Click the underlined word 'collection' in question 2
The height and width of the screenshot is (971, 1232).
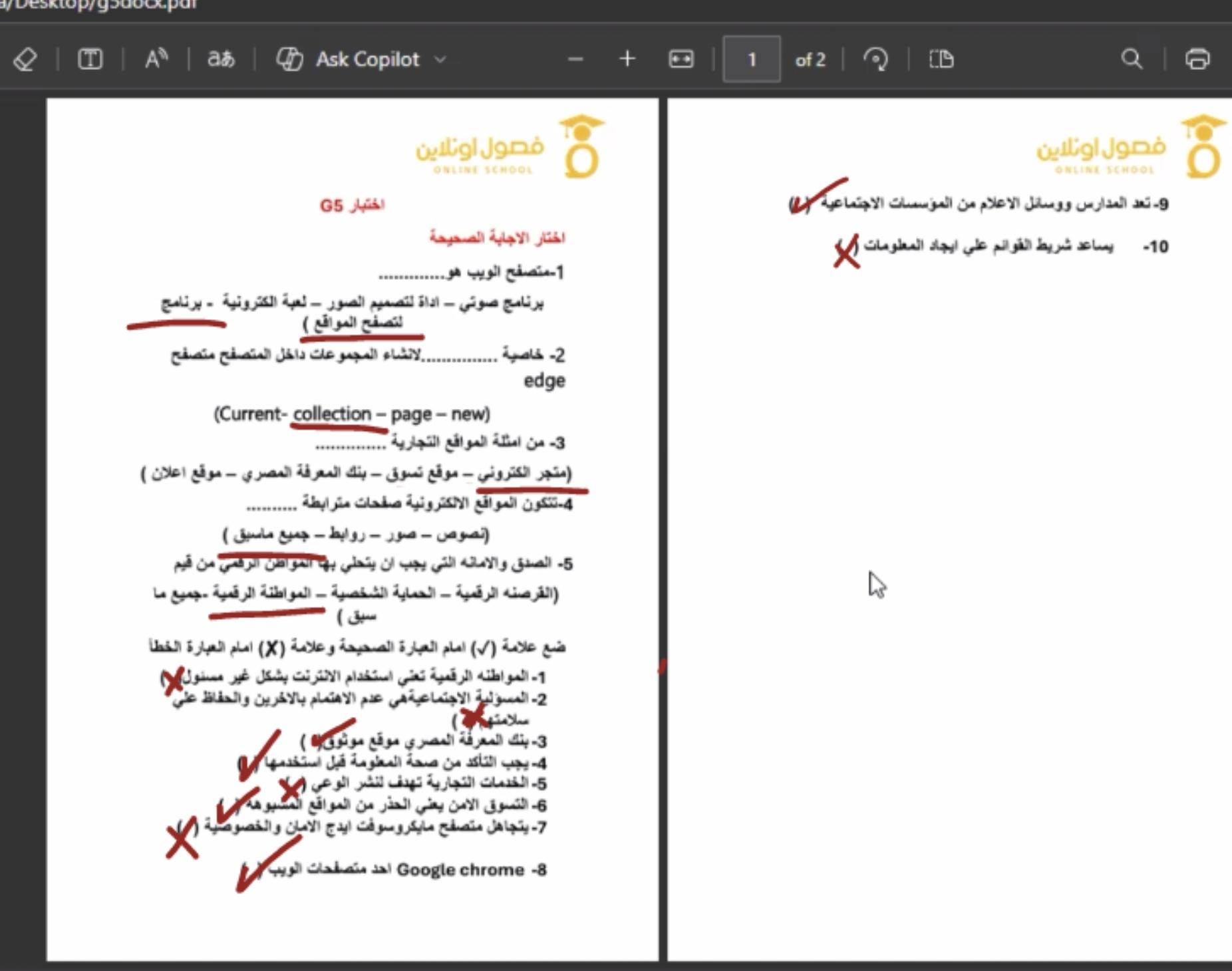[332, 414]
